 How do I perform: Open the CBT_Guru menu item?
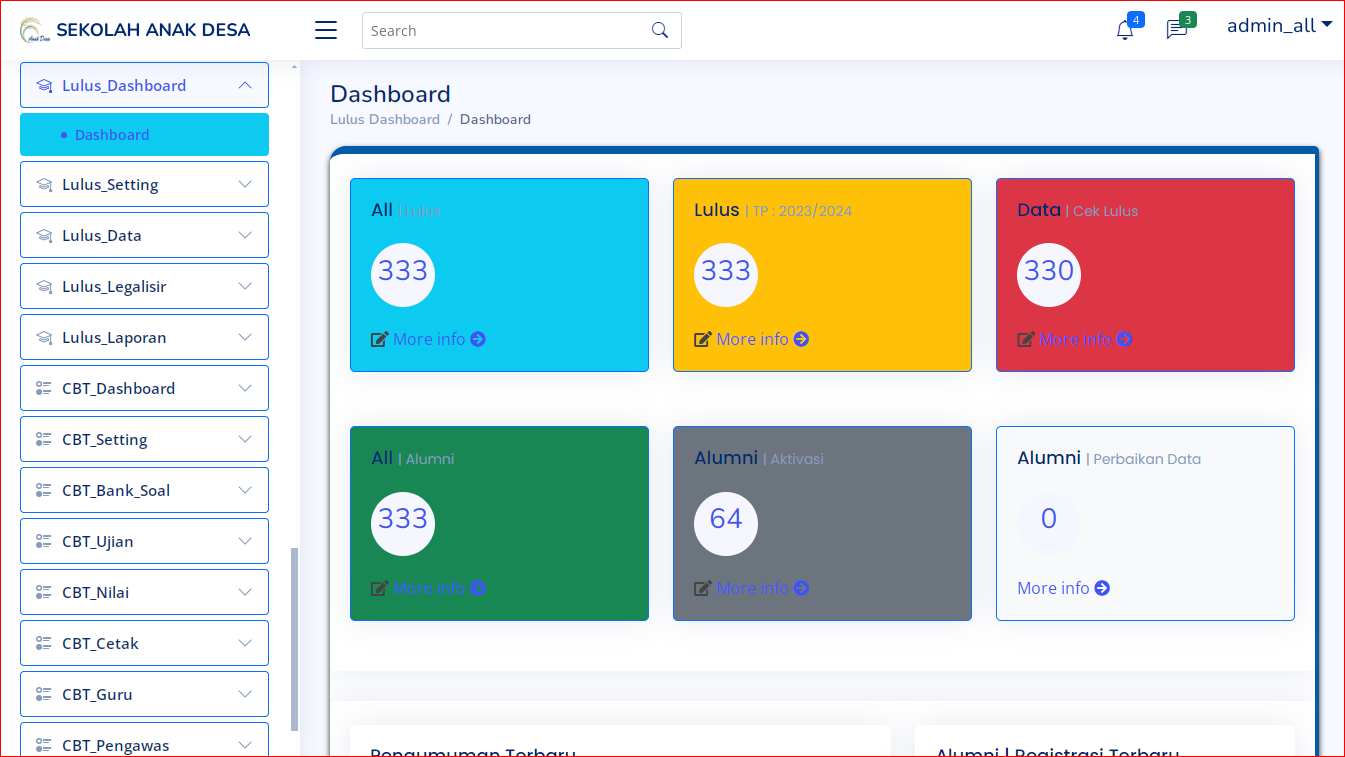(x=144, y=694)
